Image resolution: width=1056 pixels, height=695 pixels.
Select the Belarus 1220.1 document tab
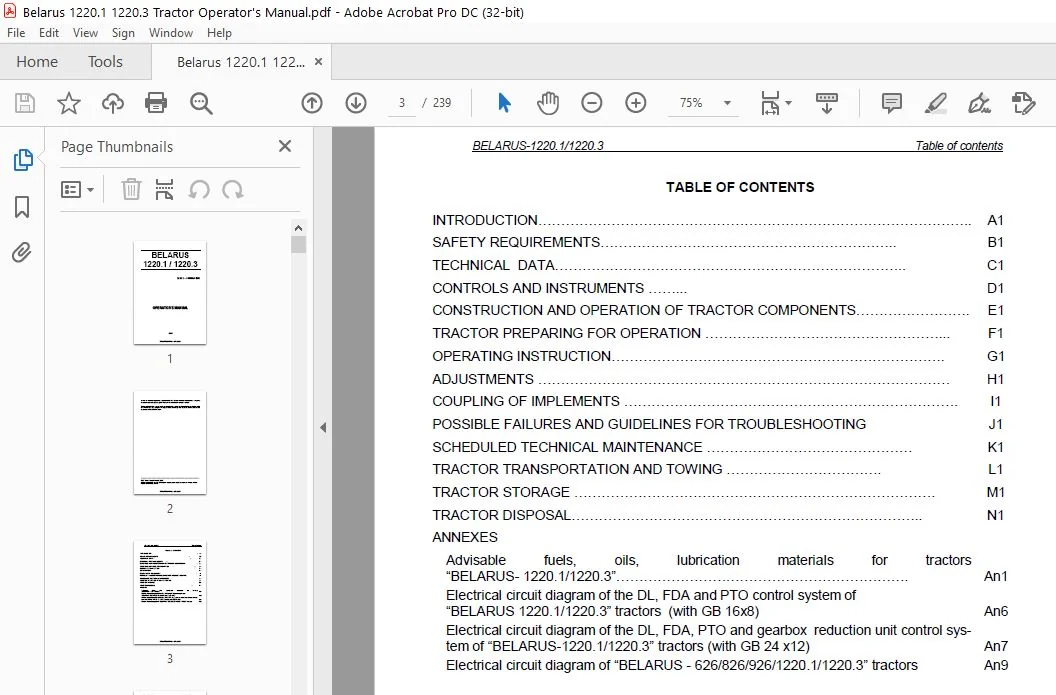(x=240, y=62)
